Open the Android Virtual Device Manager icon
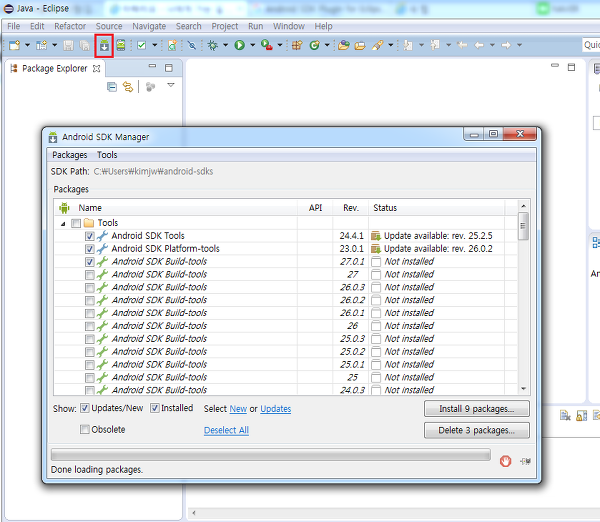Viewport: 600px width, 522px height. (121, 45)
